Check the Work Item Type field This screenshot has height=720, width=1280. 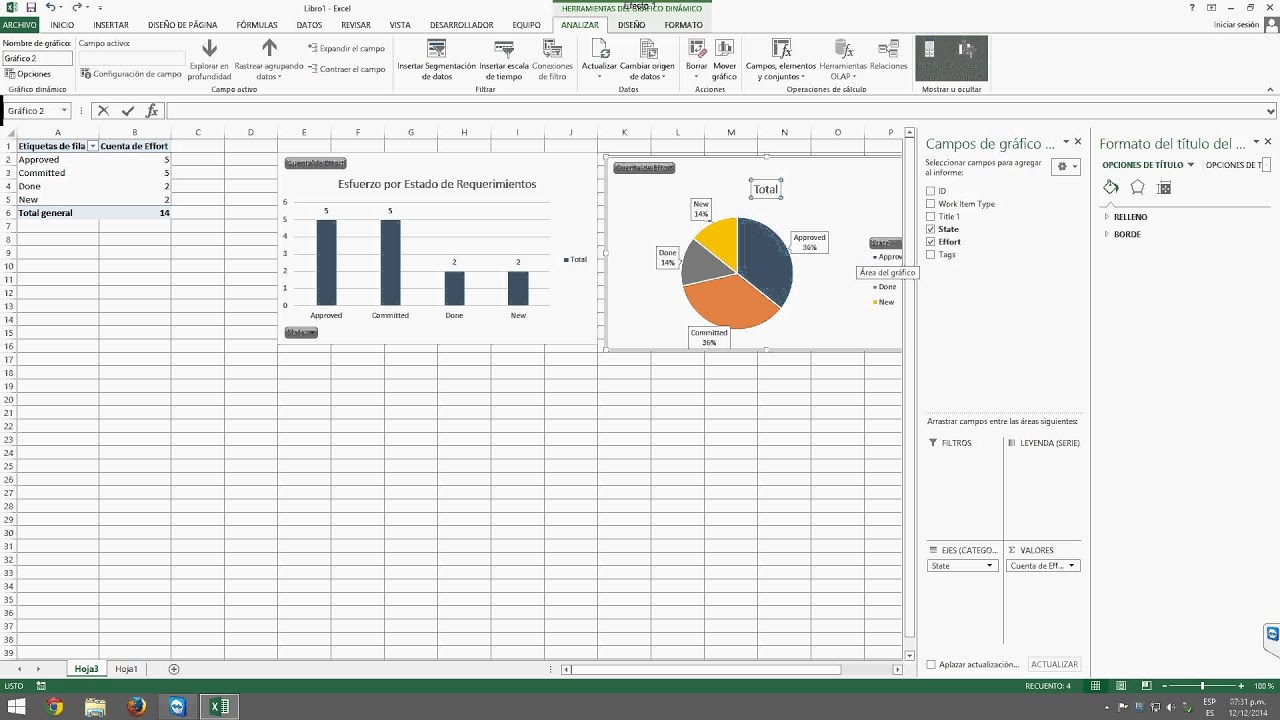[x=930, y=204]
